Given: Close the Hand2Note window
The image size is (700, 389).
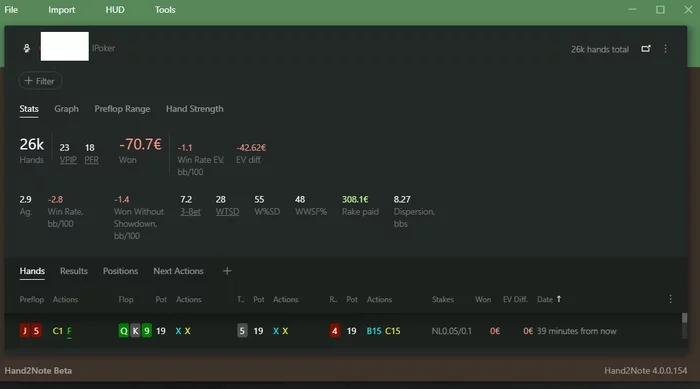Looking at the screenshot, I should [688, 9].
